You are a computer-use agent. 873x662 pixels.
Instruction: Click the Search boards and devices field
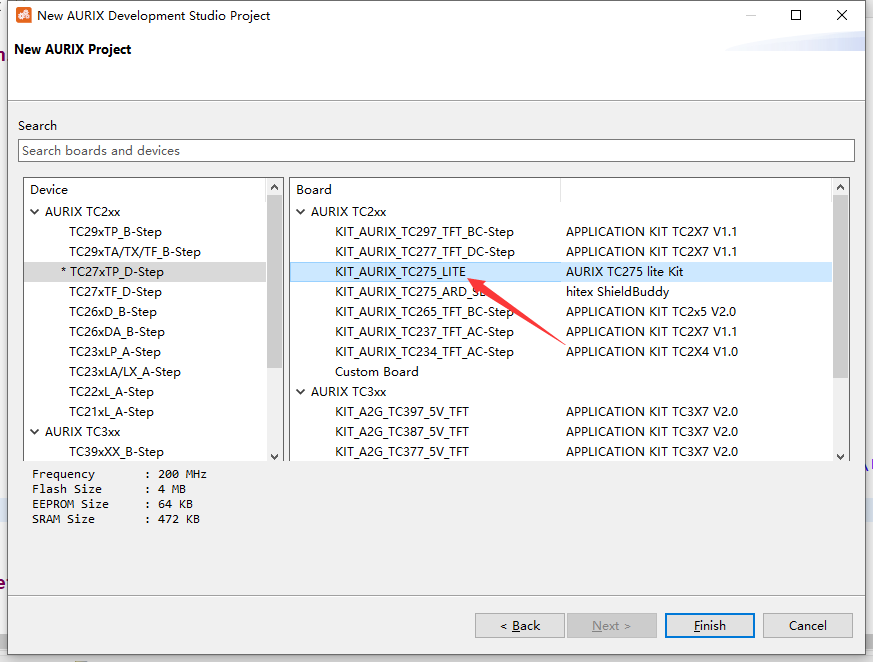[436, 150]
